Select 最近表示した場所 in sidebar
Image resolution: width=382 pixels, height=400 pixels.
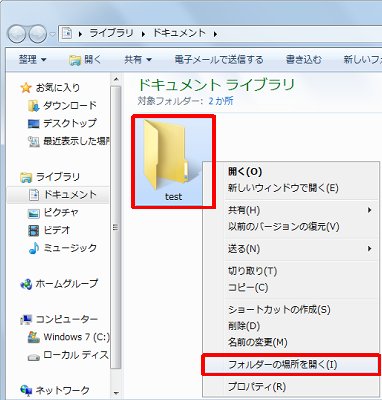coord(76,141)
